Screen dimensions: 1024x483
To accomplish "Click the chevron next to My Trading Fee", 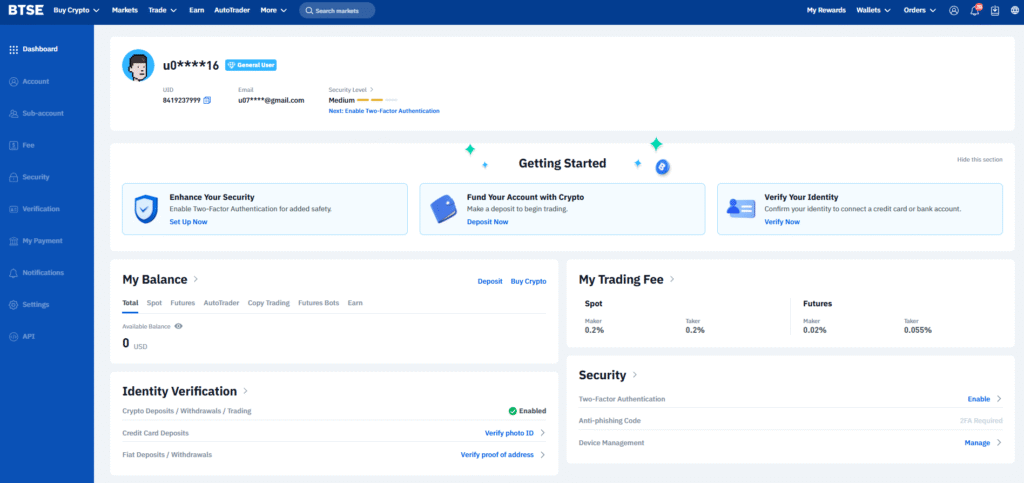I will [672, 279].
